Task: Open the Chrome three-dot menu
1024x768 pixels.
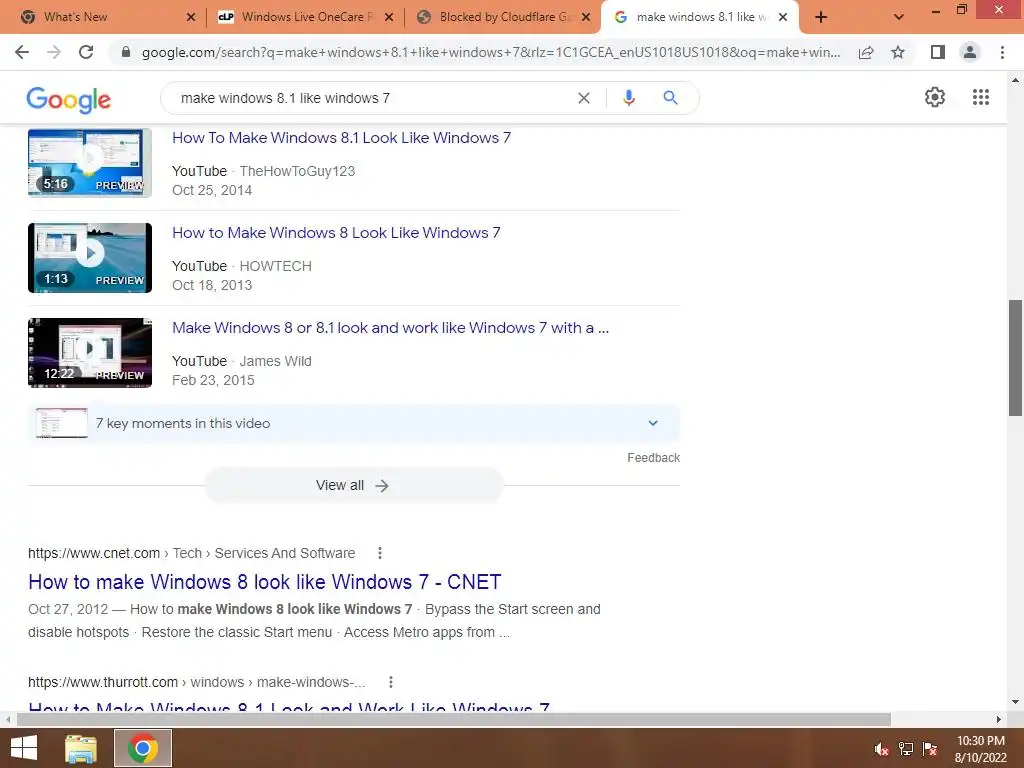Action: pyautogui.click(x=1002, y=52)
